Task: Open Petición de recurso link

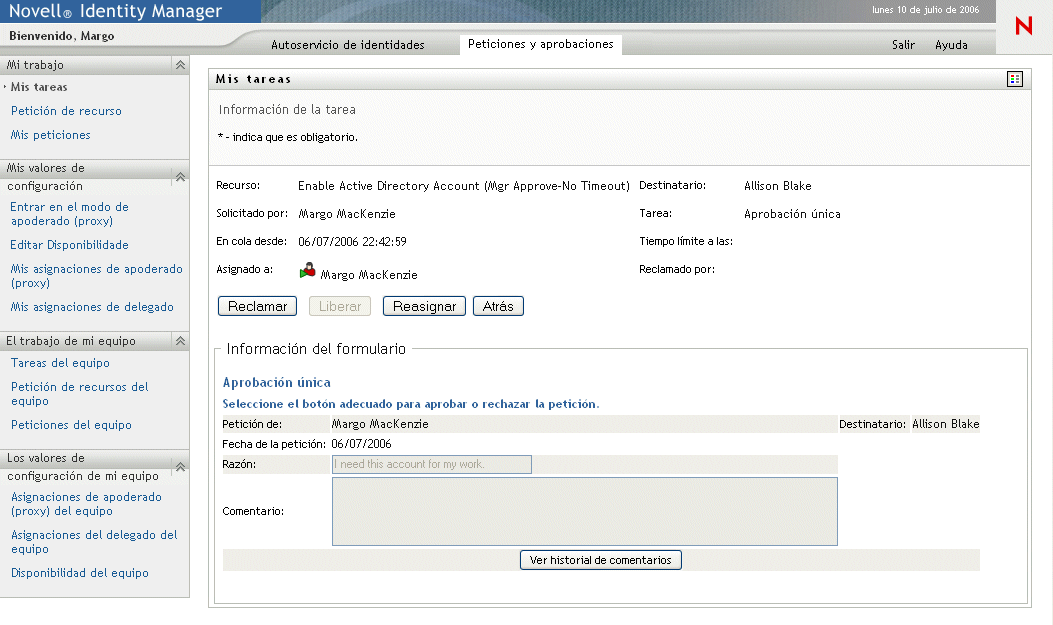Action: 66,111
